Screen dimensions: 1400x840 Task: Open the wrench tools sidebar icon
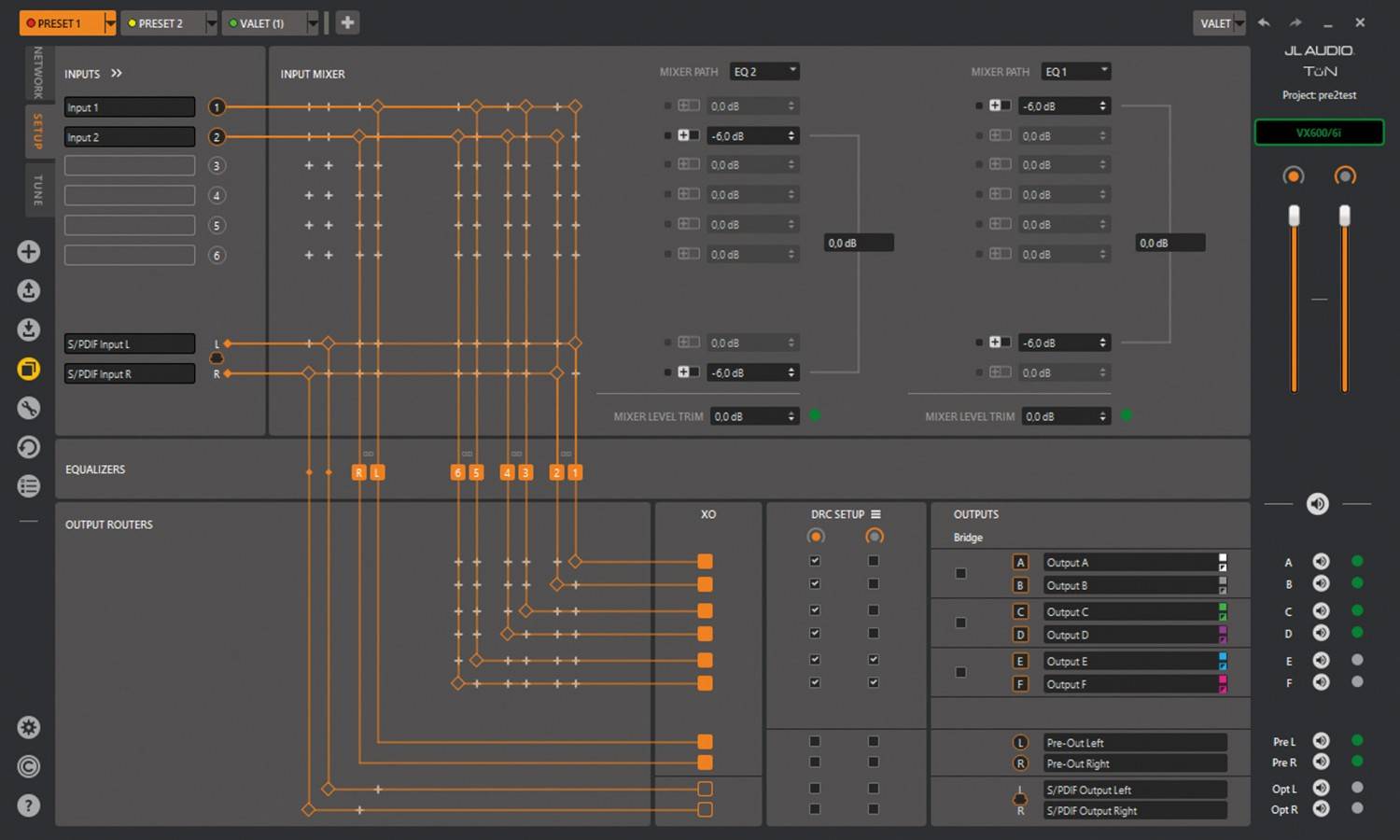(x=29, y=408)
